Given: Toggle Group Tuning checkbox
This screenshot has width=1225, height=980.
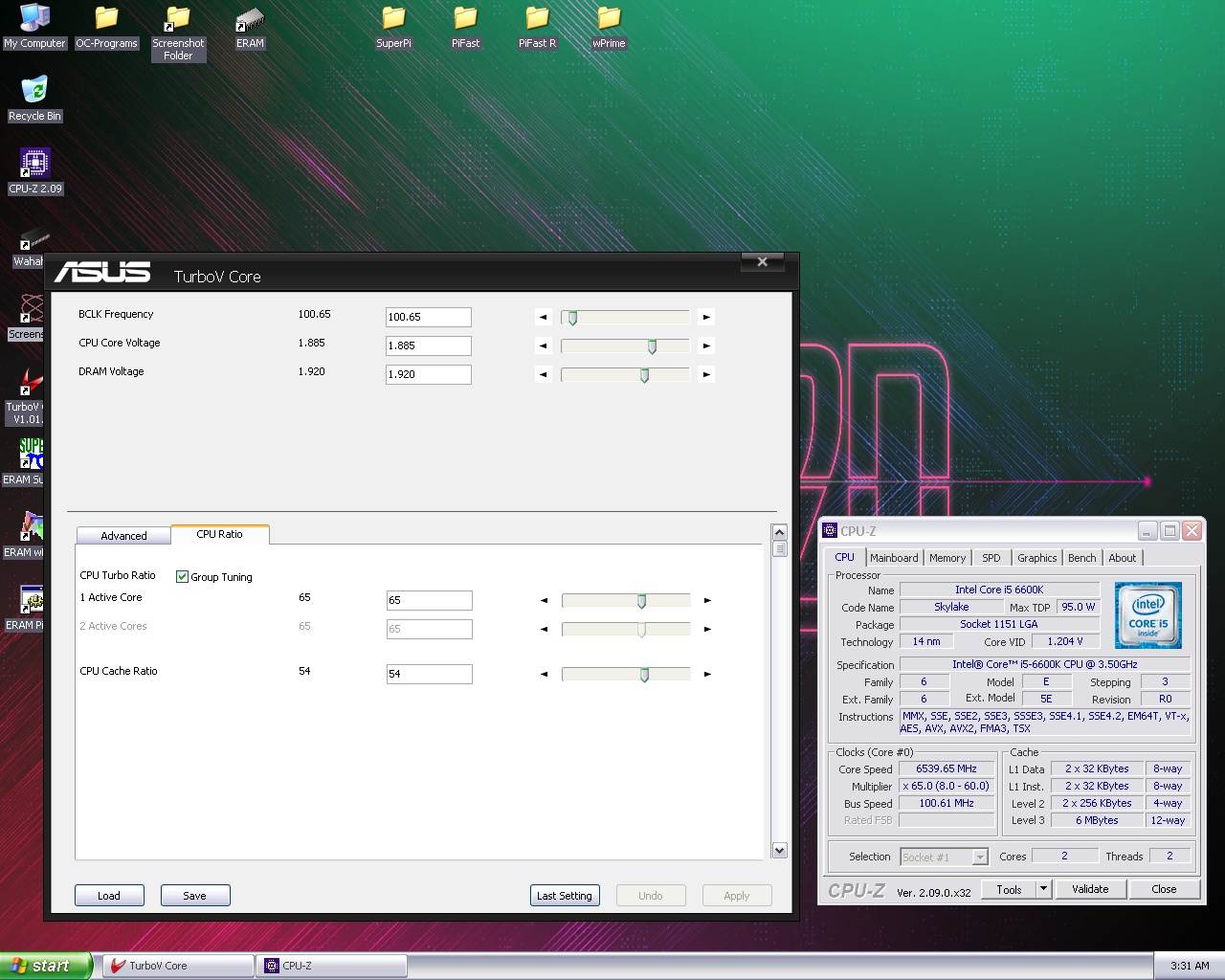Looking at the screenshot, I should pos(182,576).
